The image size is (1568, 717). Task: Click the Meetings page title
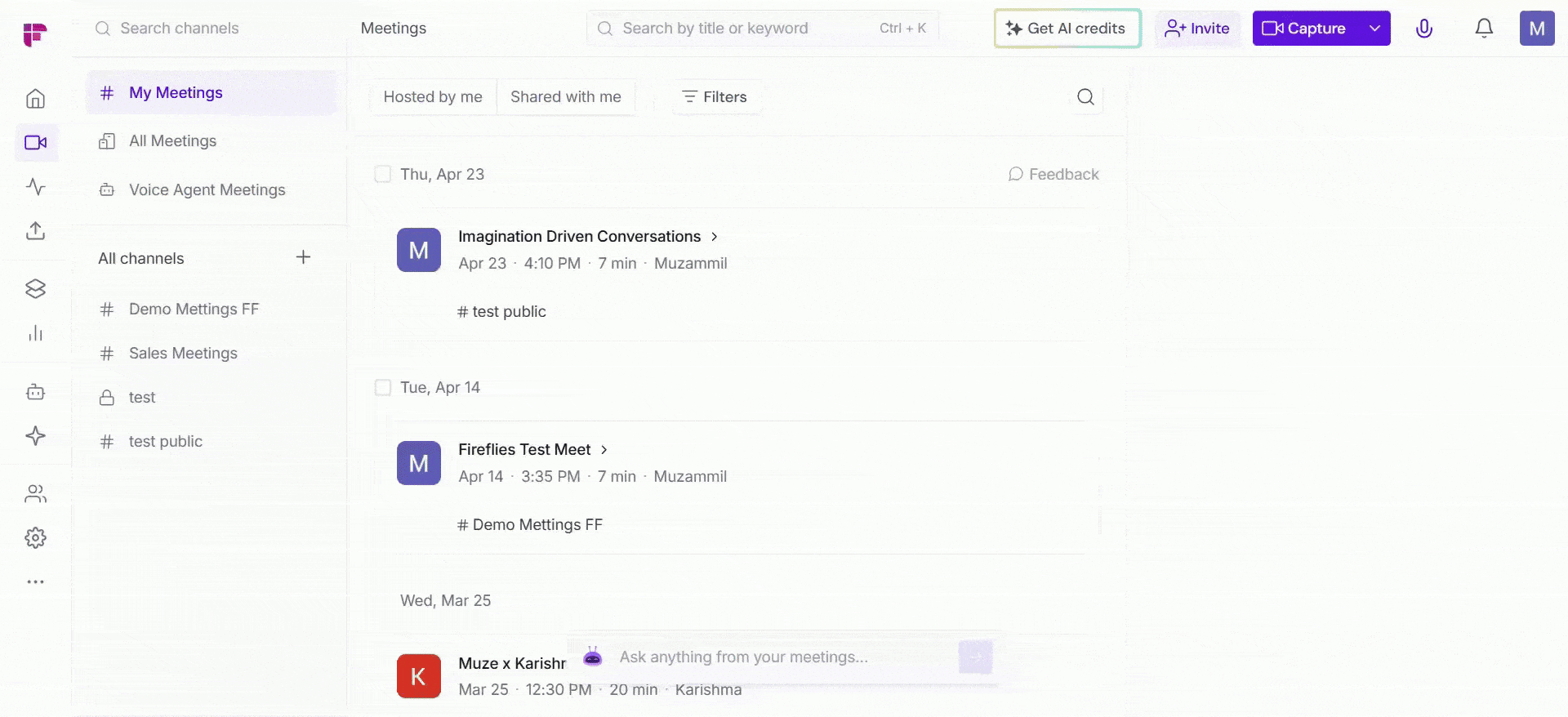click(394, 29)
